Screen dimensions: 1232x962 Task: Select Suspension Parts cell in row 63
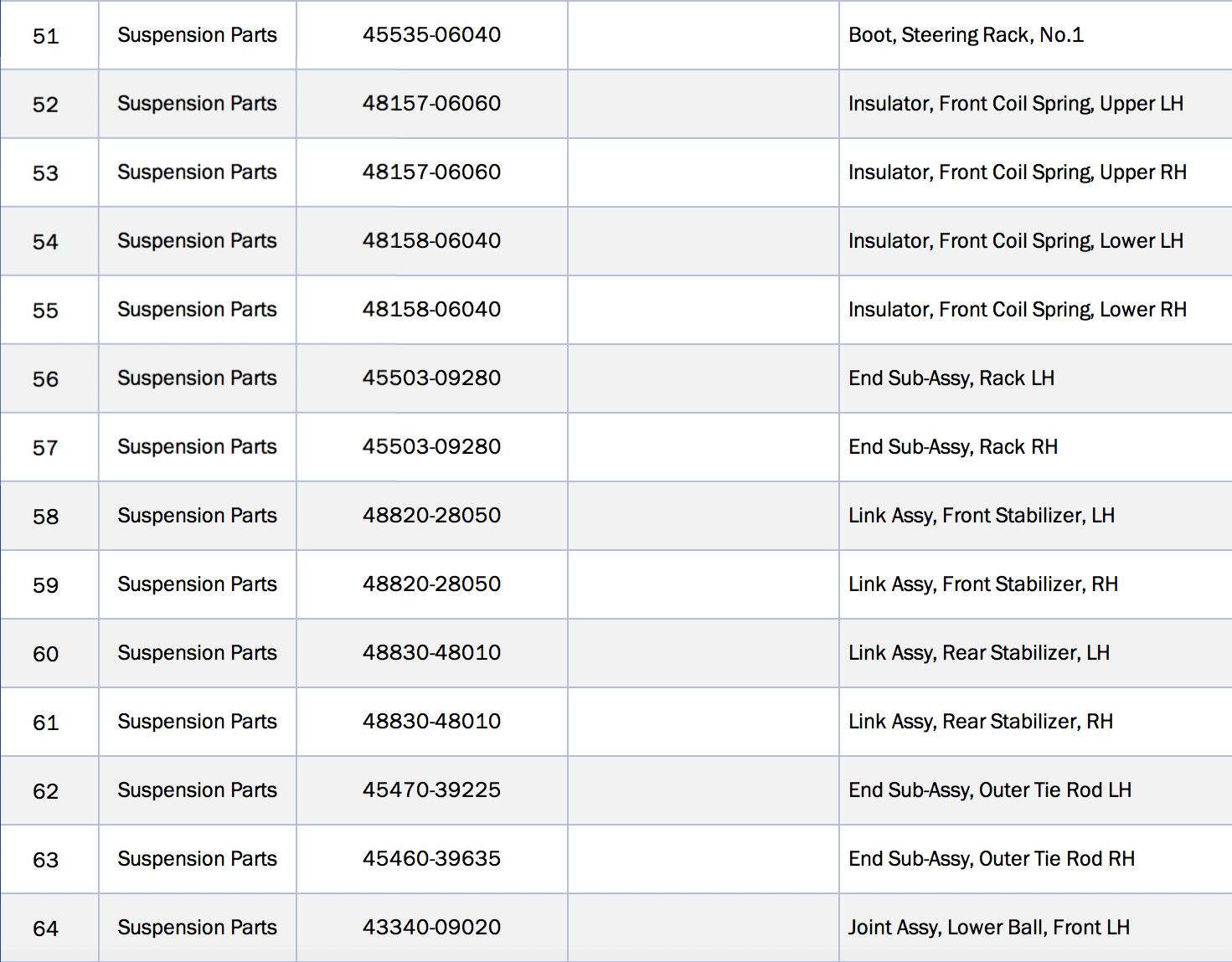pyautogui.click(x=197, y=859)
